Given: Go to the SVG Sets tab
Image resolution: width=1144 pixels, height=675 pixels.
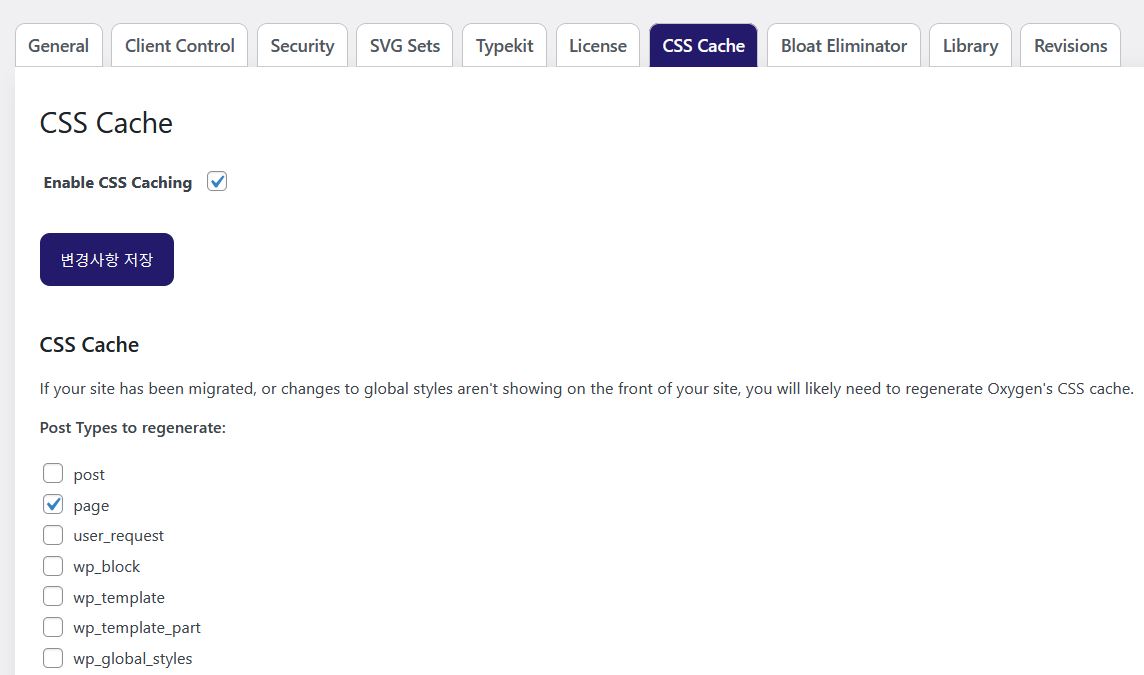Looking at the screenshot, I should 404,46.
